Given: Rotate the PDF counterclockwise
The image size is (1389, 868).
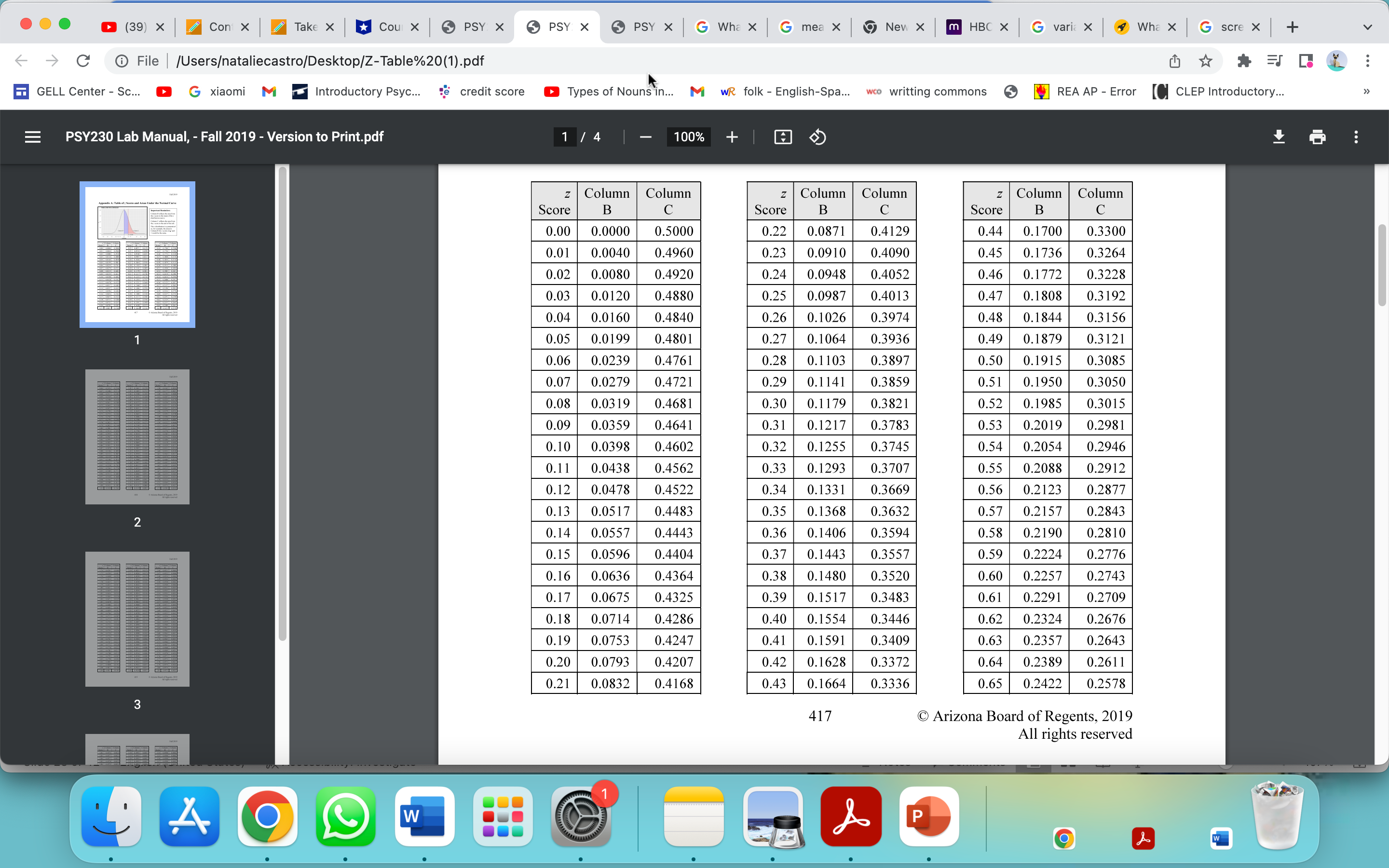Looking at the screenshot, I should 817,136.
